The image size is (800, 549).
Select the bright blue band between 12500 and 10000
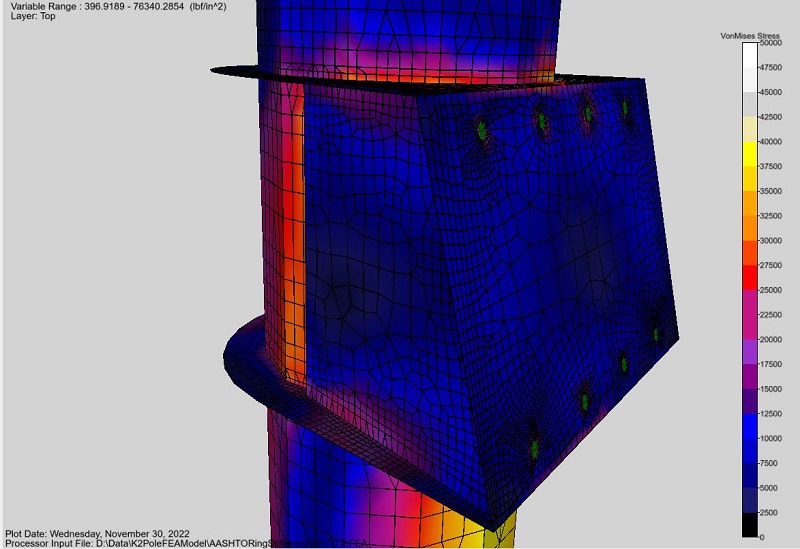(750, 426)
